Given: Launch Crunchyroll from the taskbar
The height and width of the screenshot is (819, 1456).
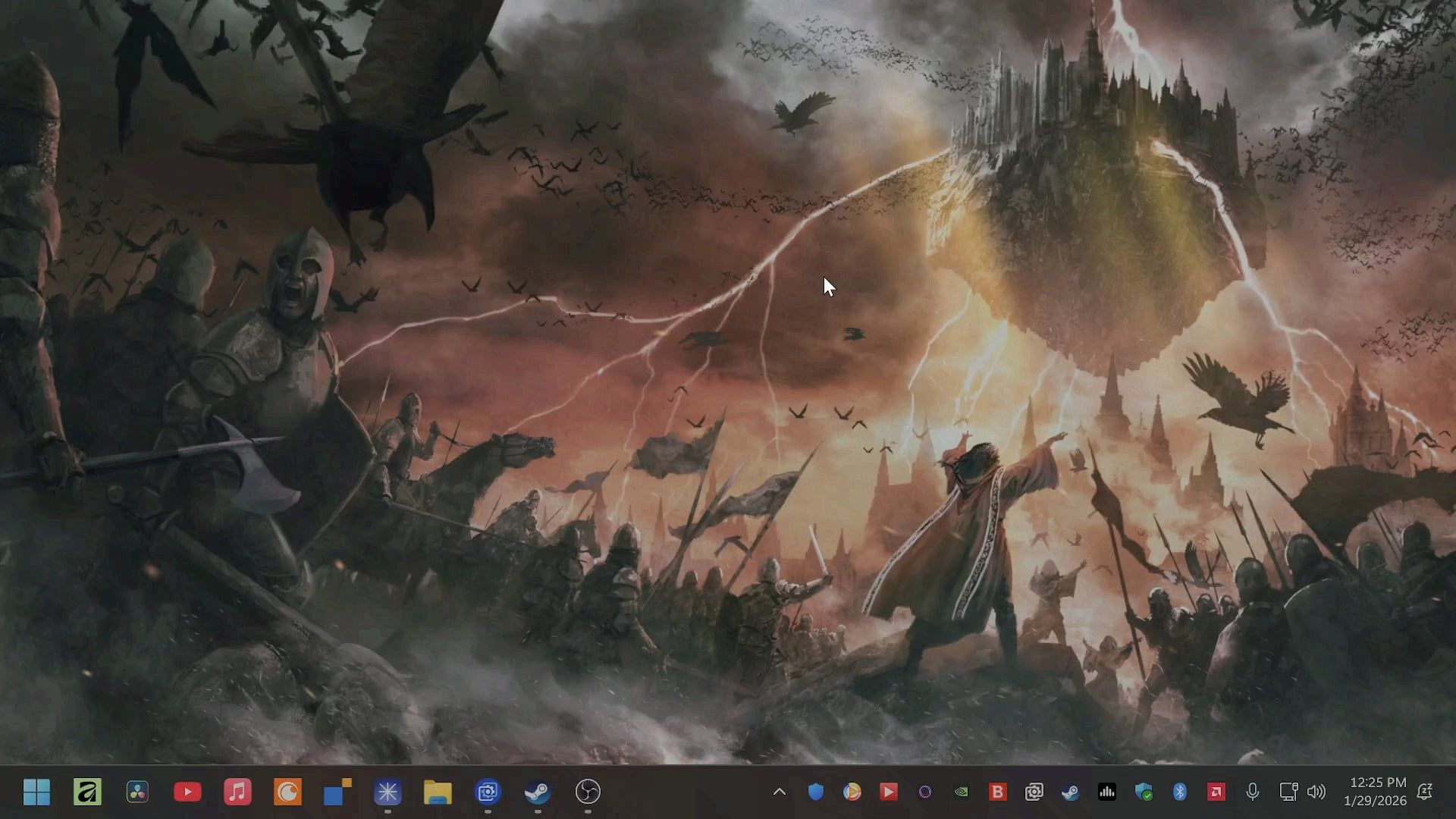Looking at the screenshot, I should pos(287,792).
